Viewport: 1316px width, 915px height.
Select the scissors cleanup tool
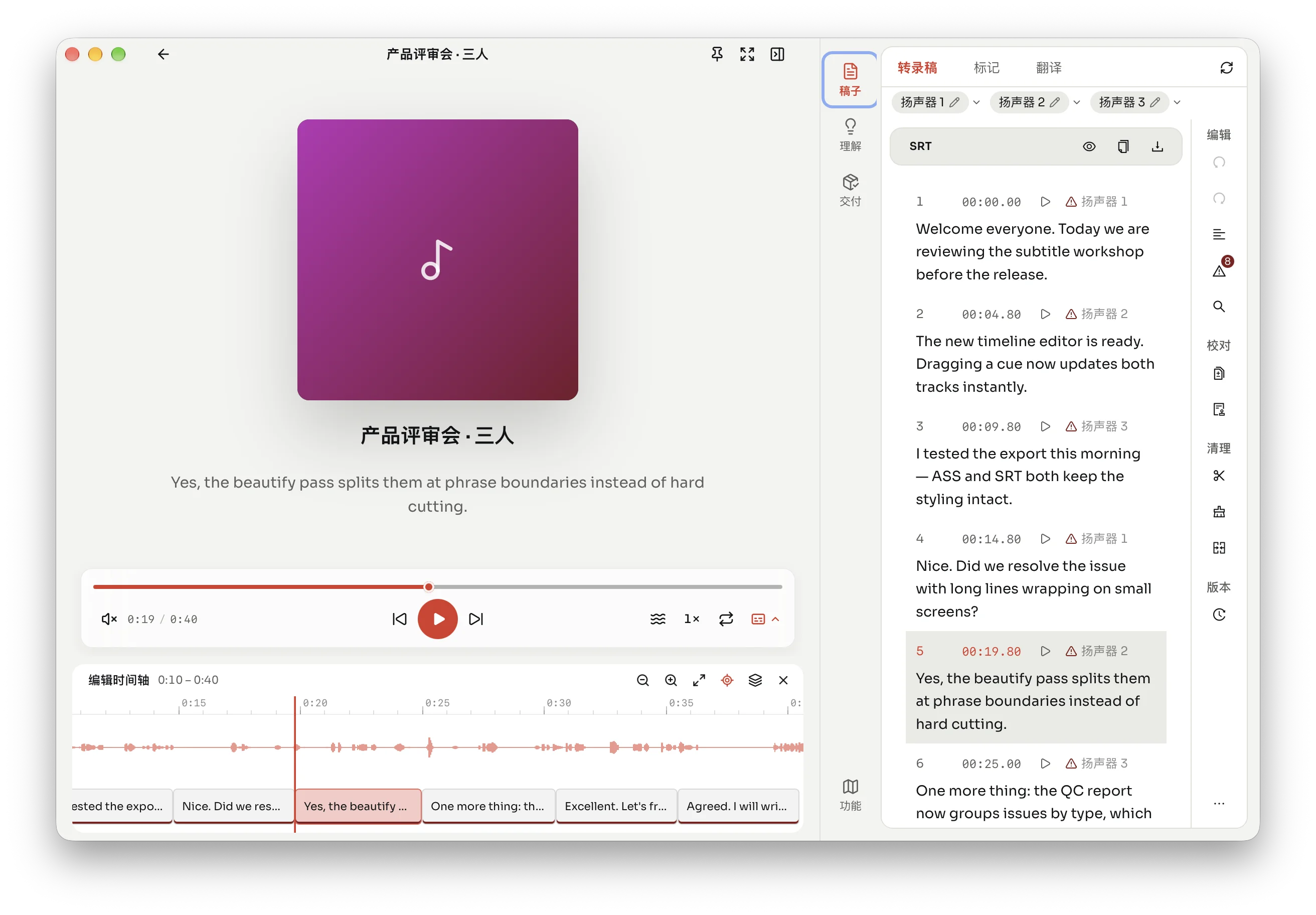pos(1219,476)
